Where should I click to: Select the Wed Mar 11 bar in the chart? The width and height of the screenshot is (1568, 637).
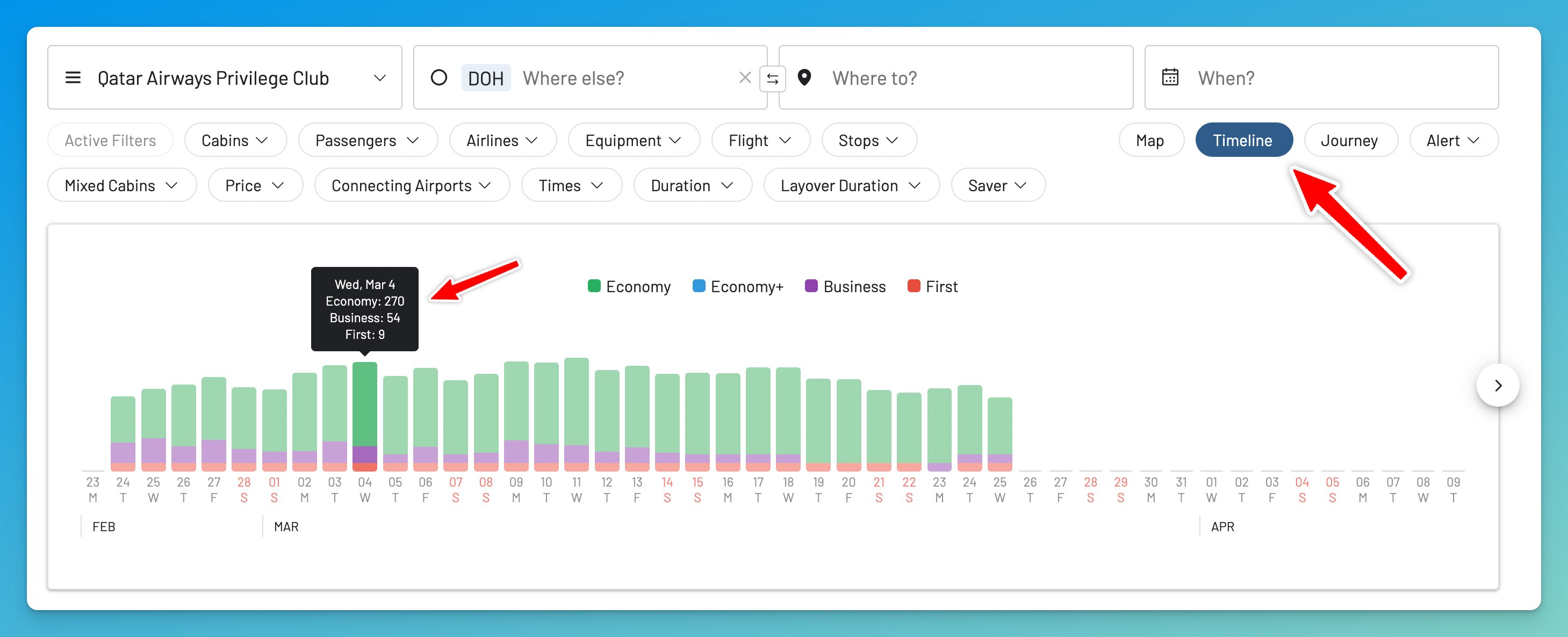click(x=576, y=414)
